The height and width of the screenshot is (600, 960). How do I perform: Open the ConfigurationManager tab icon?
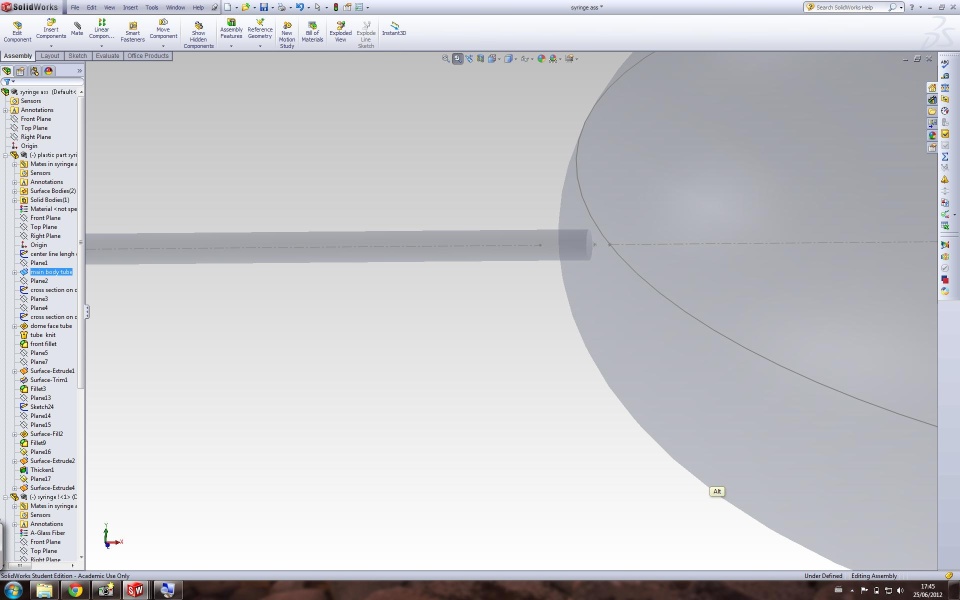tap(34, 71)
